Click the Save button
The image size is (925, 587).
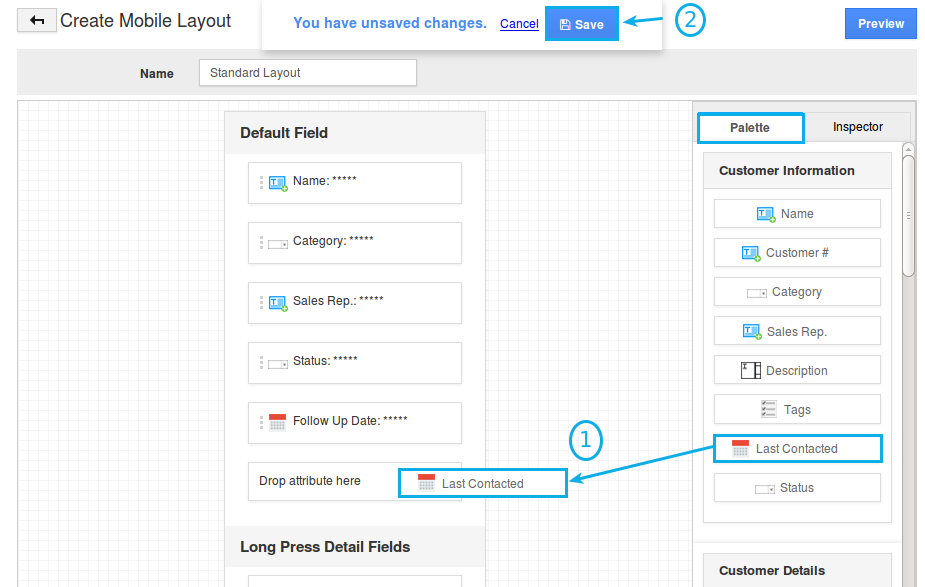[581, 24]
